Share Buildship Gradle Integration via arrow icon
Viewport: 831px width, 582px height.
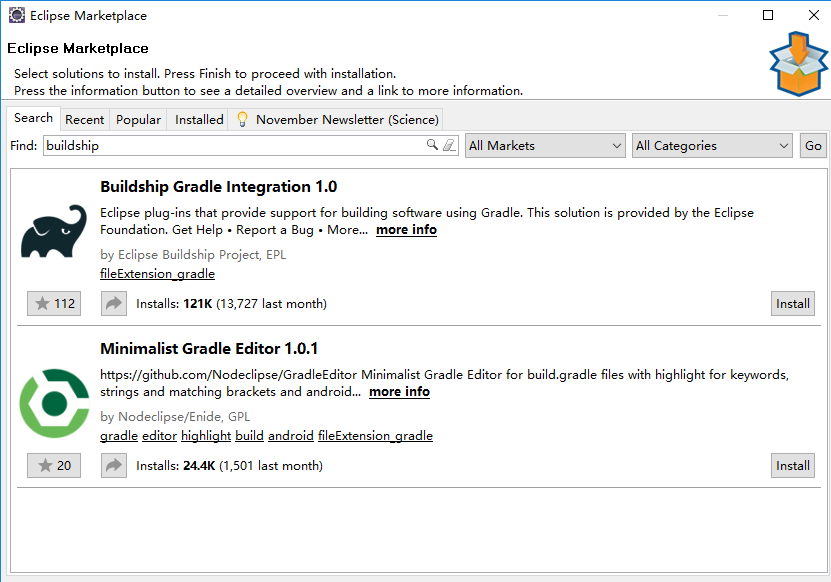click(x=114, y=304)
